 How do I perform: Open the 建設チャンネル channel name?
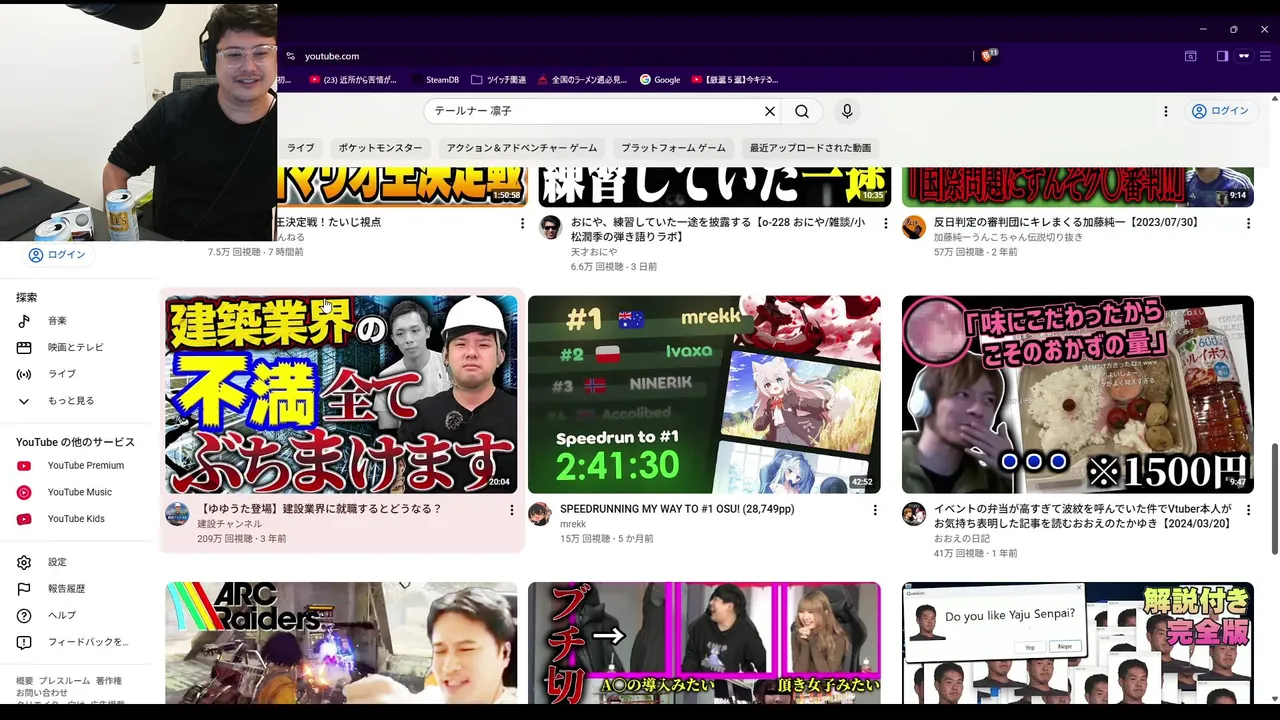[229, 524]
